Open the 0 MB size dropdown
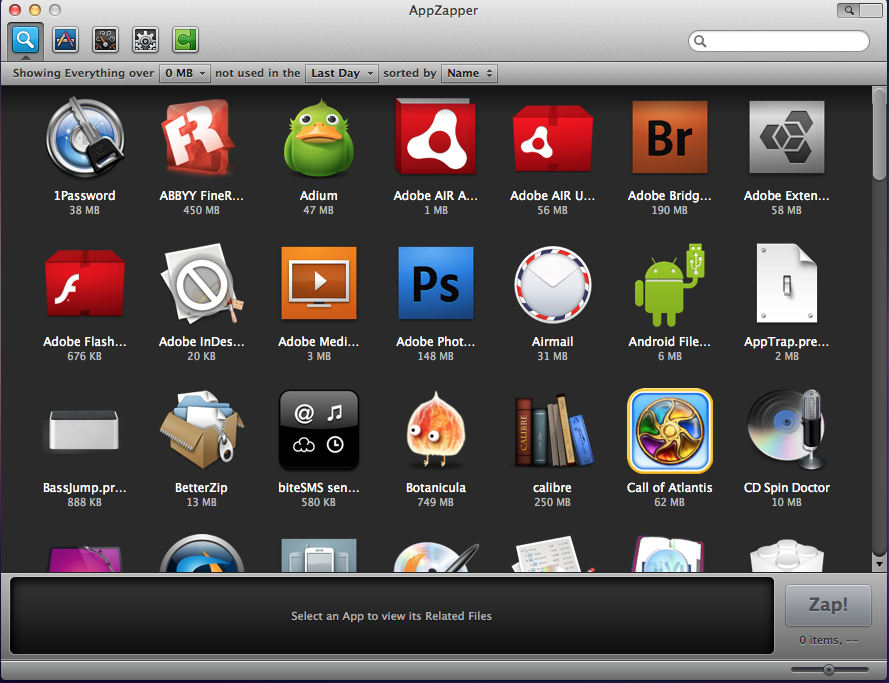 coord(185,73)
